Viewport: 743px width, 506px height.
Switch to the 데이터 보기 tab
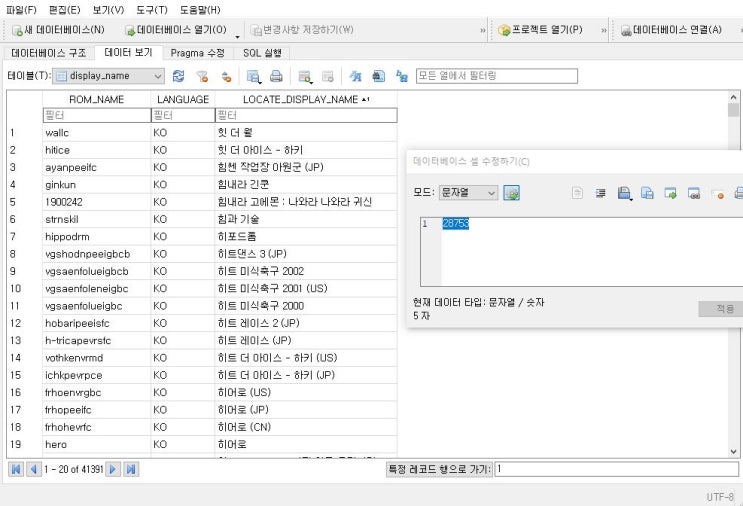(x=128, y=52)
